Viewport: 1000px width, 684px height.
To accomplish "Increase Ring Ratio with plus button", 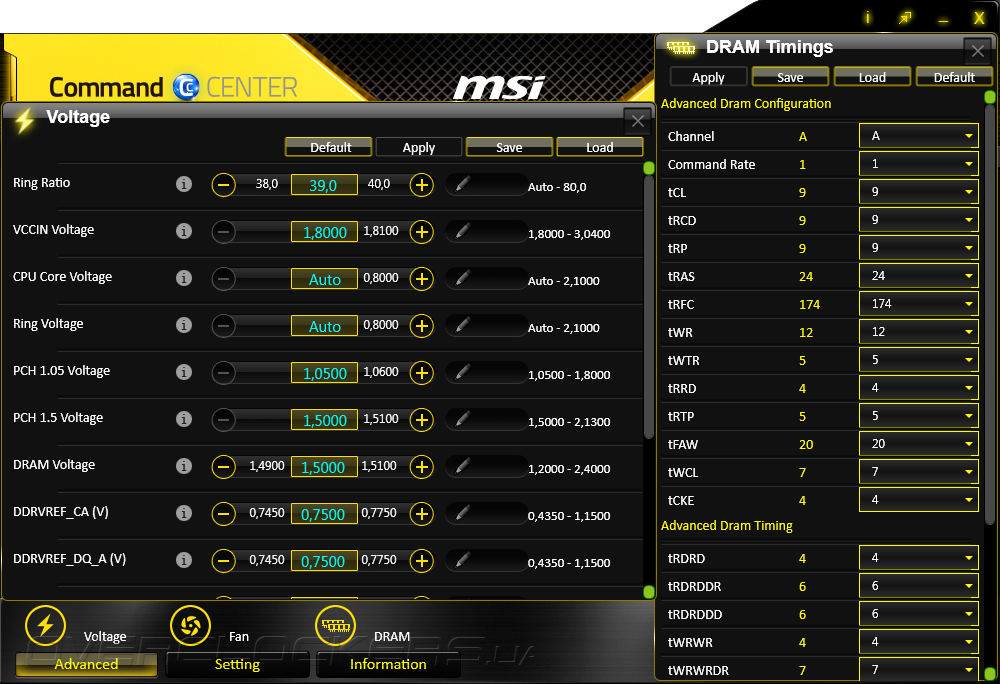I will click(422, 185).
